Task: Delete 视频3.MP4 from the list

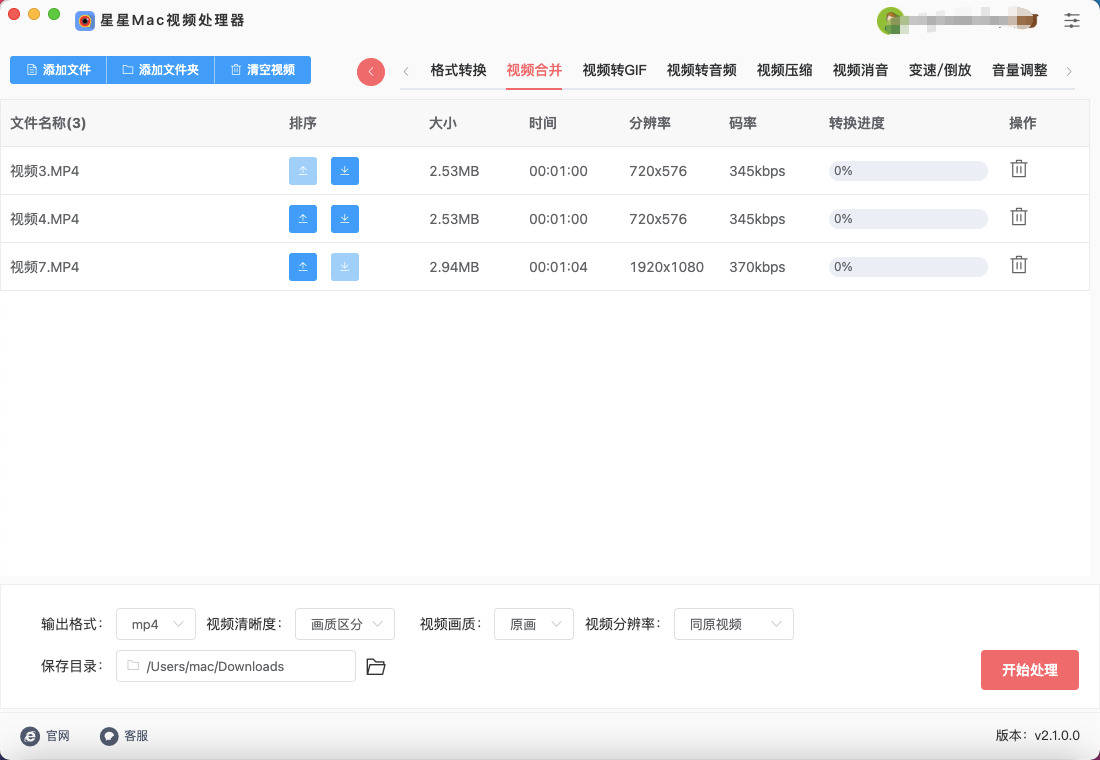Action: click(1018, 169)
